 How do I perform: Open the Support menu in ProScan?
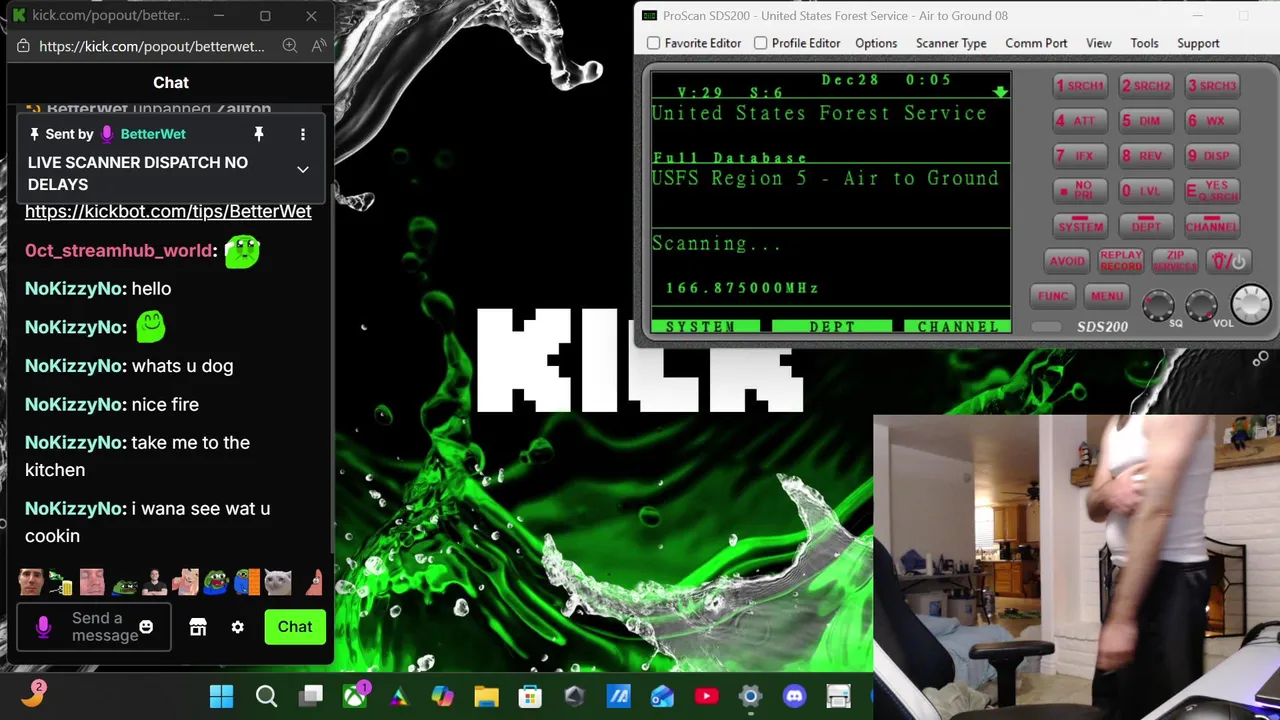(x=1198, y=43)
